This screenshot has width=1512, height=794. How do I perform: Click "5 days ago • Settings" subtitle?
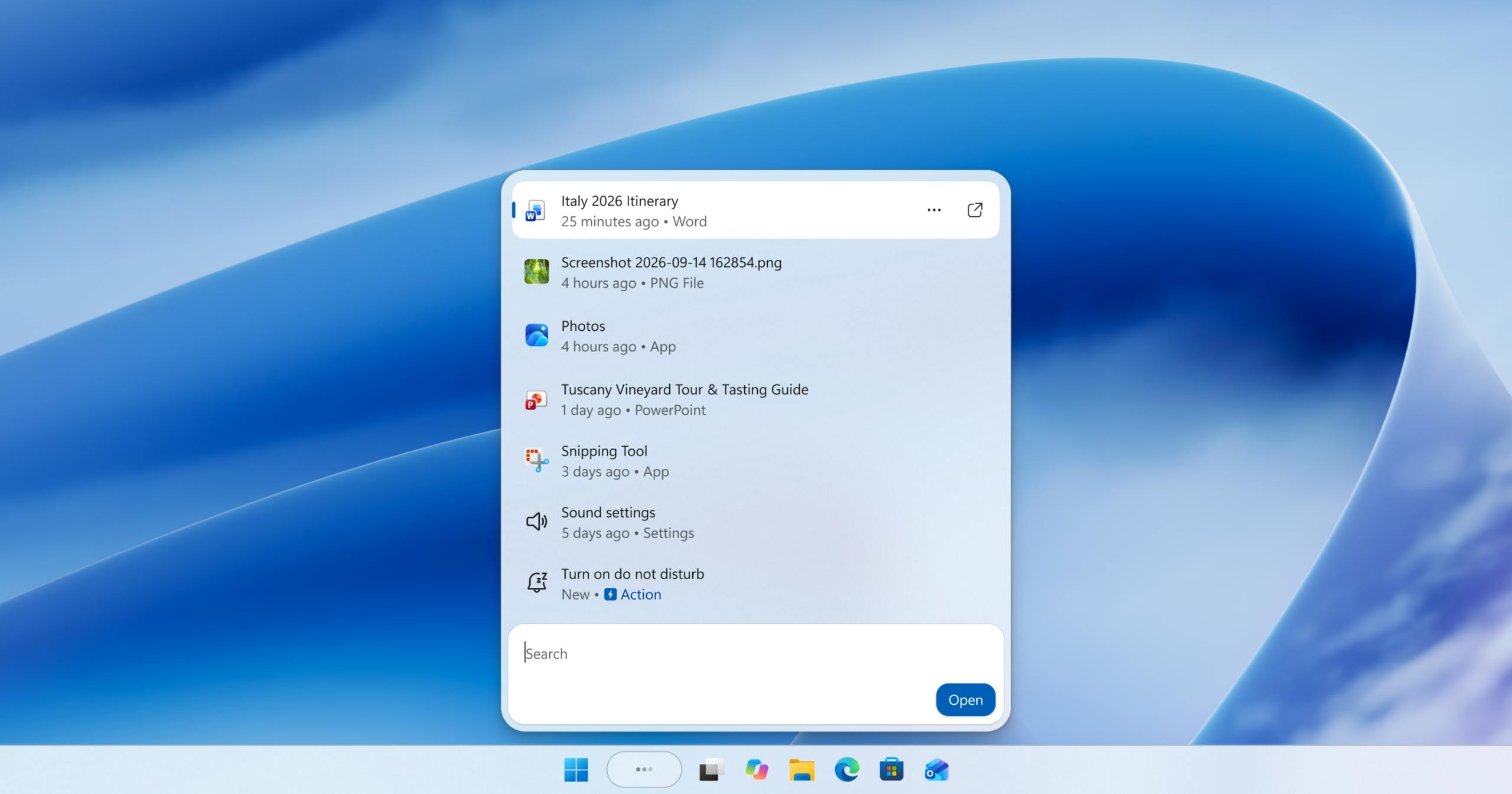click(627, 533)
